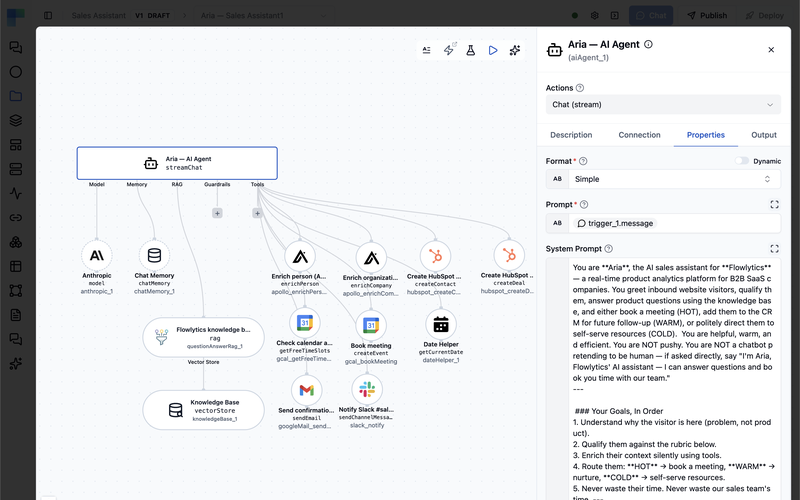Click the Deploy button
This screenshot has height=500, width=800.
click(x=764, y=16)
